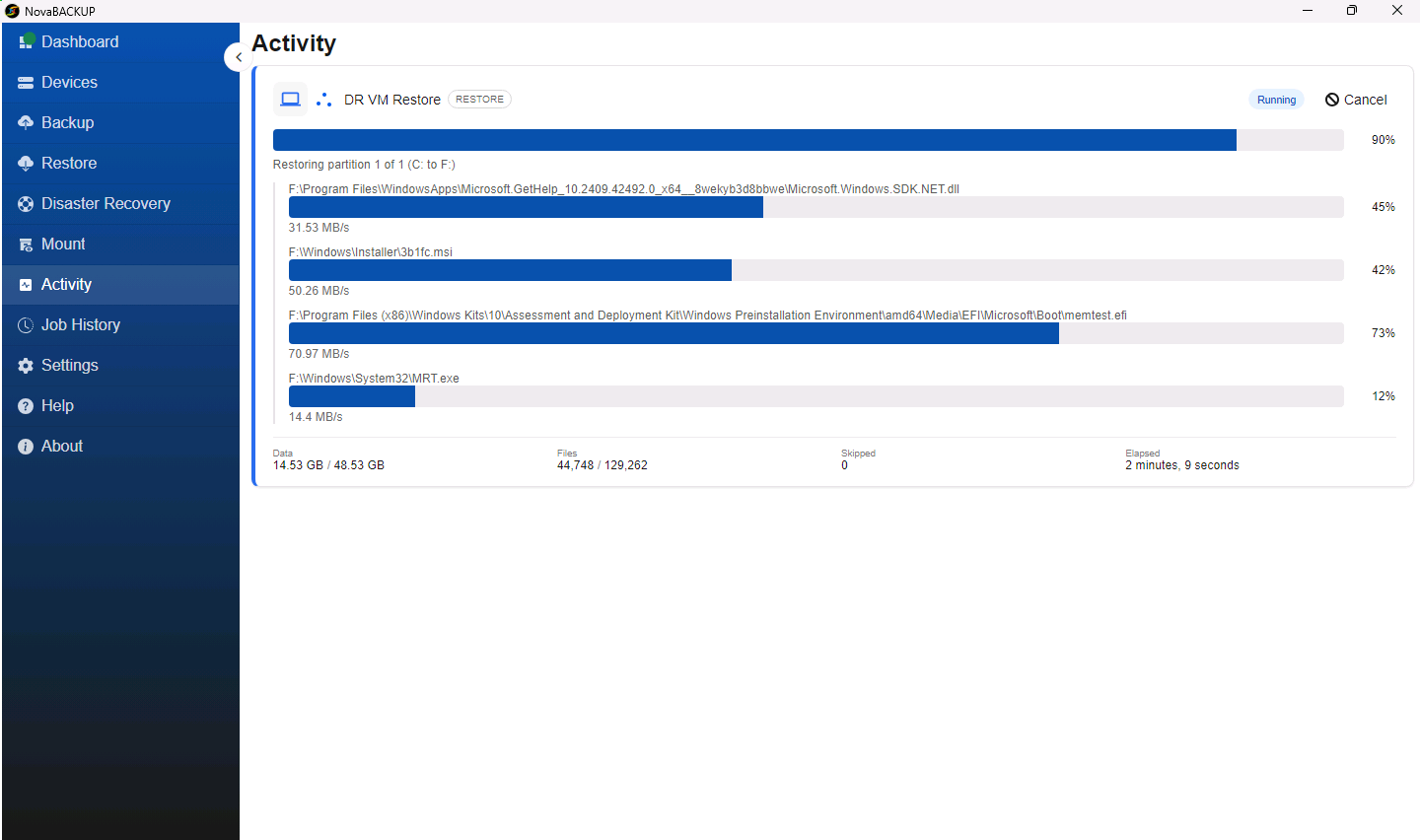Screen dimensions: 1420x840
Task: Click the laptop icon beside DR VM Restore
Action: 290,100
